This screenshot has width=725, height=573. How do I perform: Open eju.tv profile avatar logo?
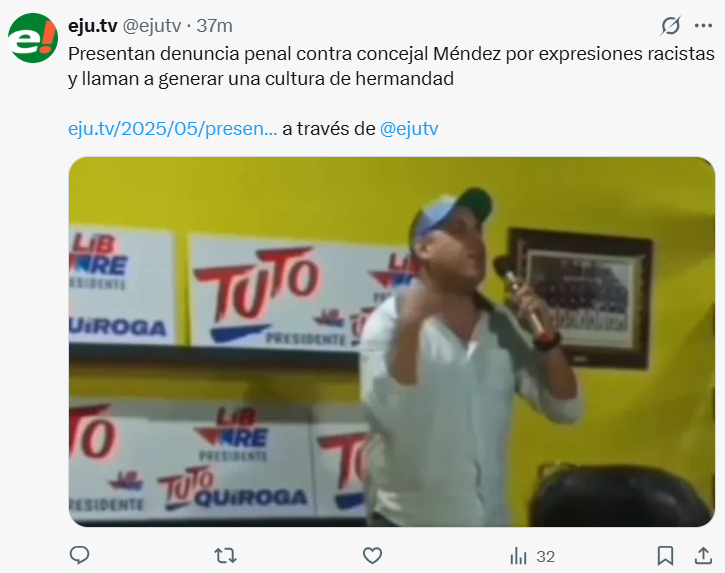(x=33, y=38)
